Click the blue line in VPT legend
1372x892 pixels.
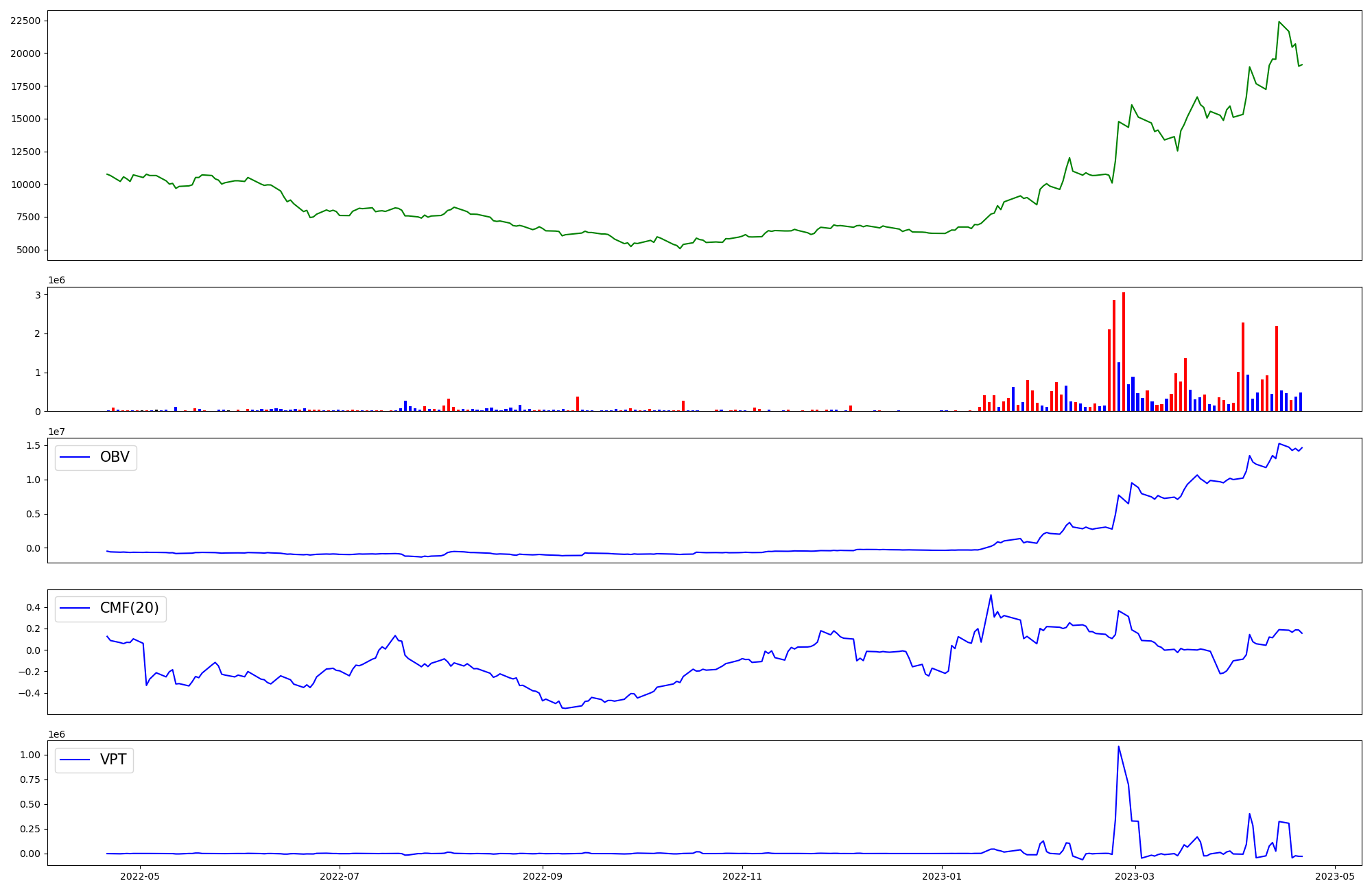click(x=75, y=760)
